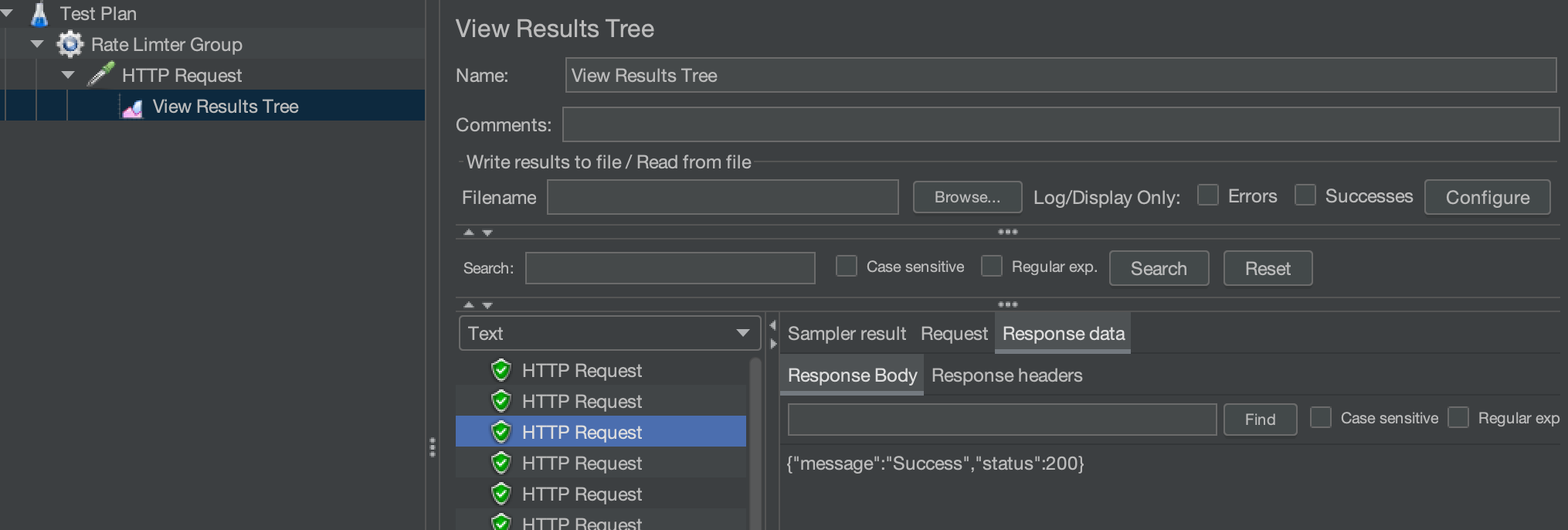The image size is (1568, 530).
Task: Click the response body Find text field
Action: (1002, 420)
